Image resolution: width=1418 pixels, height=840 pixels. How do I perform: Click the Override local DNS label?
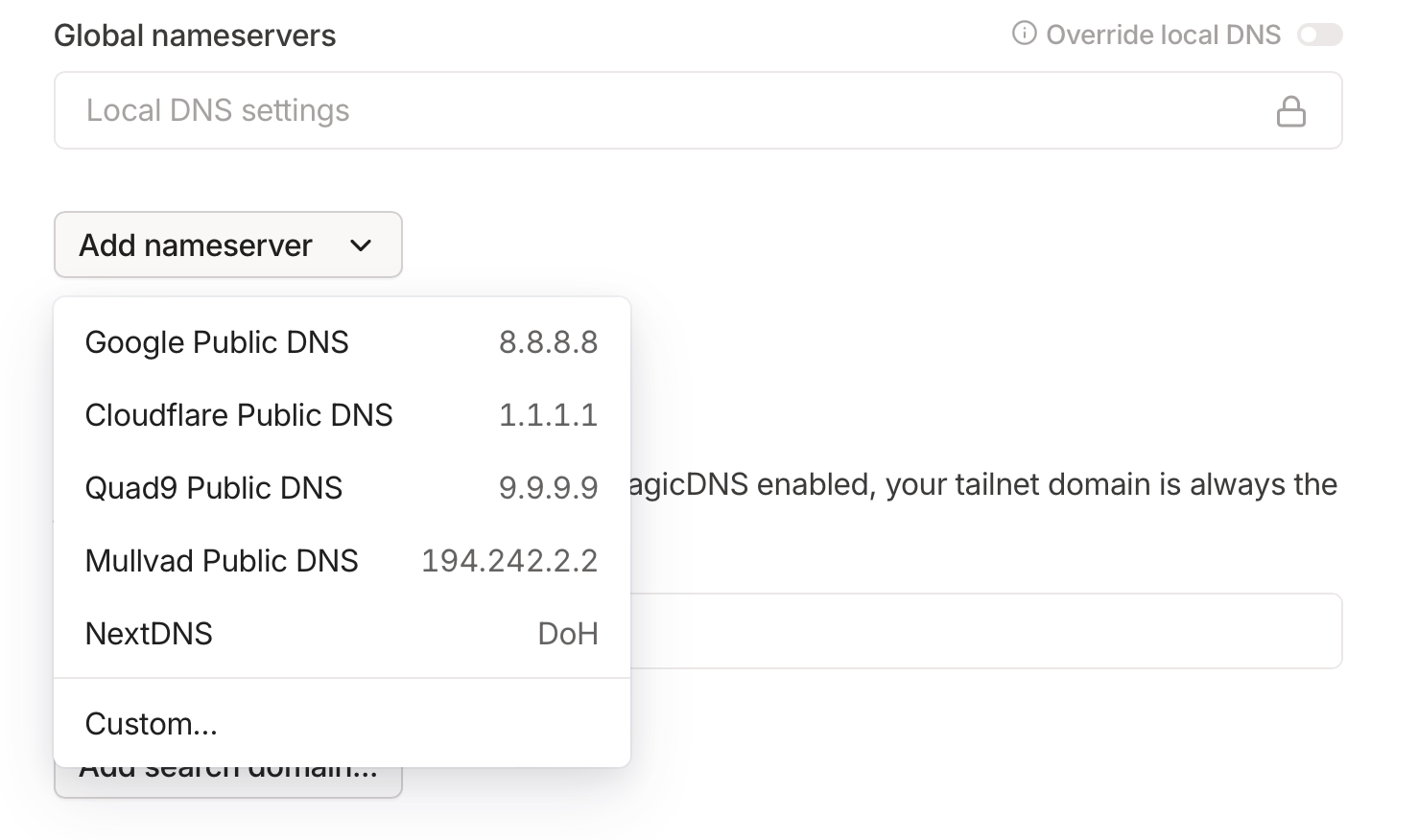(x=1163, y=35)
